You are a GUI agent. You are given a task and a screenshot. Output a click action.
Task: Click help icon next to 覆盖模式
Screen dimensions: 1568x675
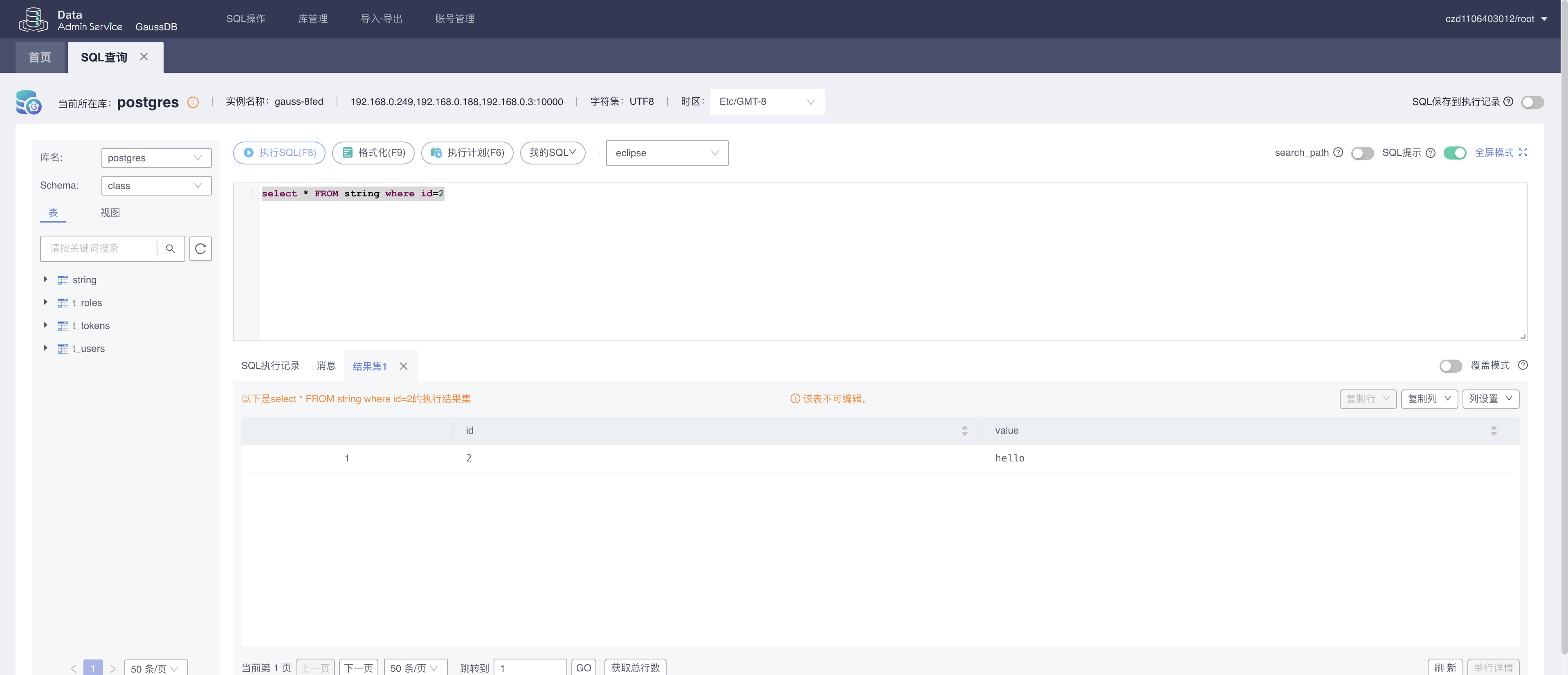[x=1523, y=365]
